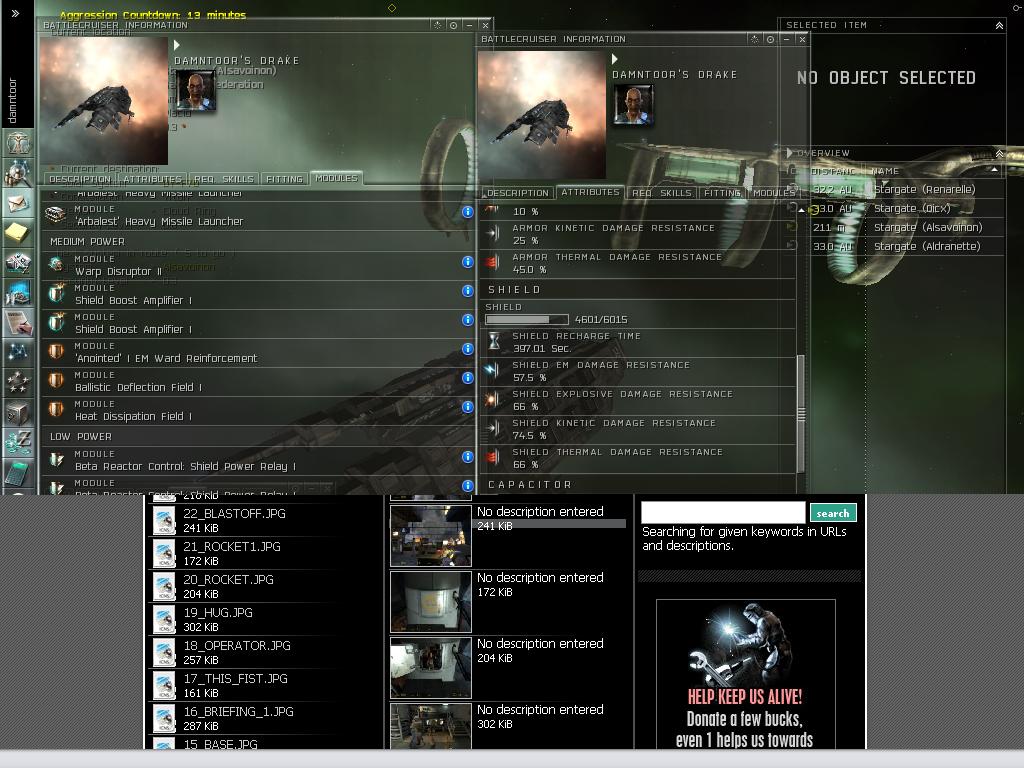Open the 17_THIS_FIST.JPG file link
This screenshot has height=768, width=1024.
[235, 679]
